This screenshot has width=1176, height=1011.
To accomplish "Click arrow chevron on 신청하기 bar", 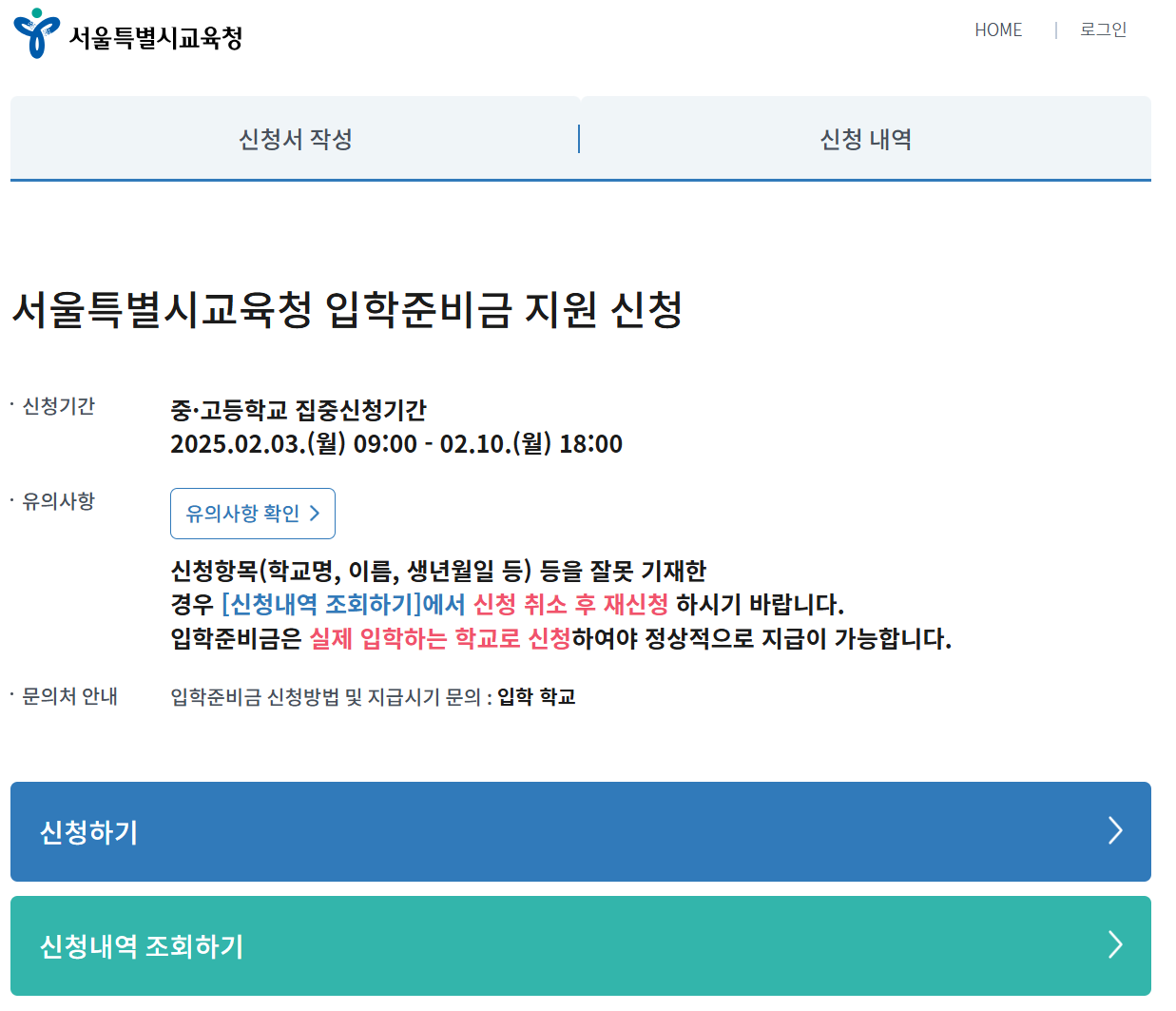I will point(1116,831).
